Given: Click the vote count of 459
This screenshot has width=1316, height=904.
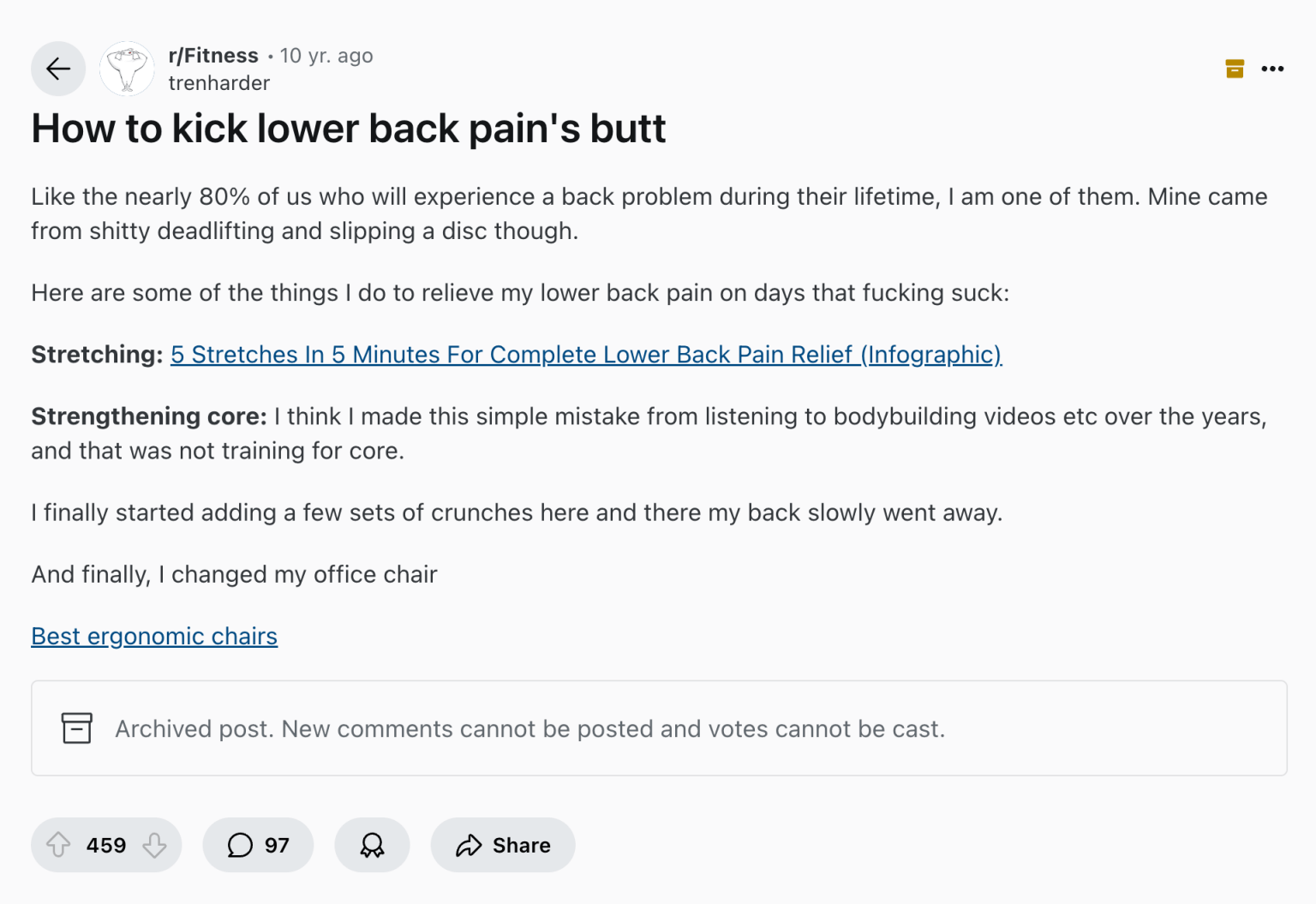Looking at the screenshot, I should click(x=105, y=845).
